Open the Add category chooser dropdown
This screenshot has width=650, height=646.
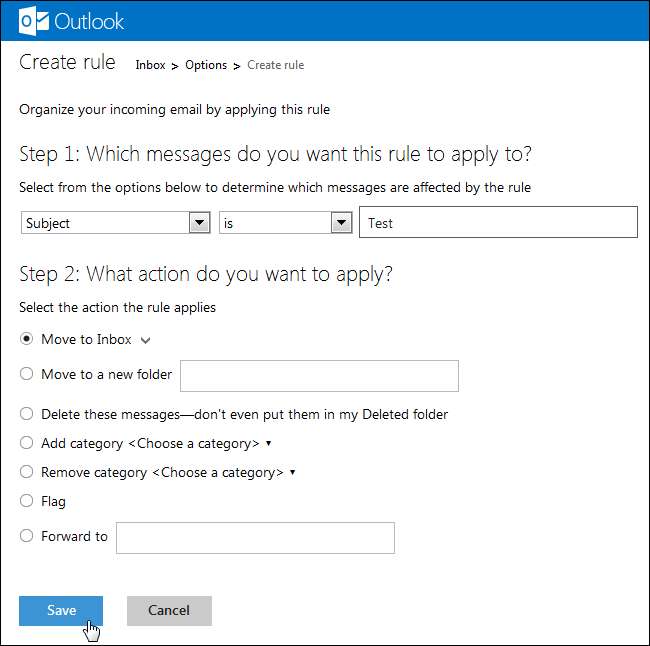pos(269,443)
